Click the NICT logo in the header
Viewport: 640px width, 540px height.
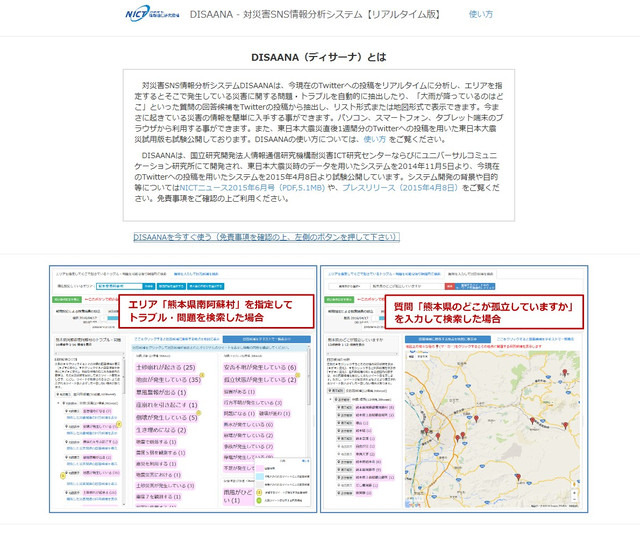152,14
